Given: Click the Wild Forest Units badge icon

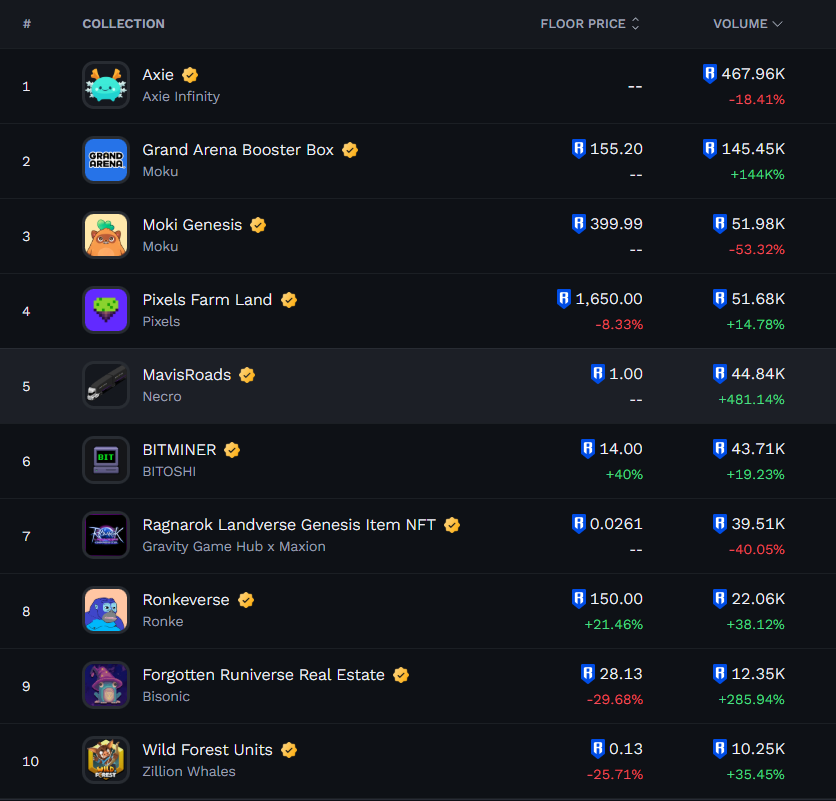Looking at the screenshot, I should [106, 760].
